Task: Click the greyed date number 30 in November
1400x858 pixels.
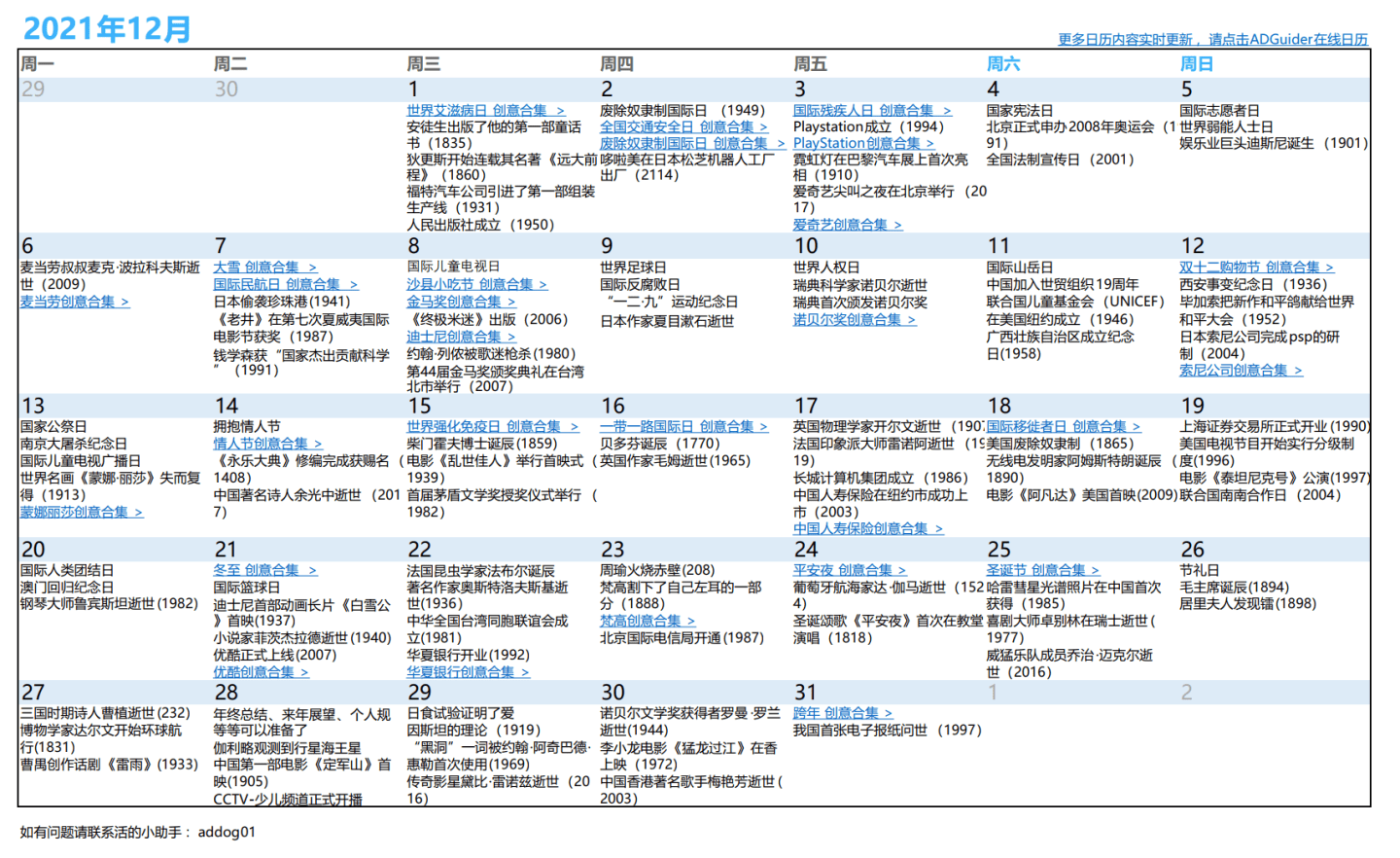Action: coord(226,89)
